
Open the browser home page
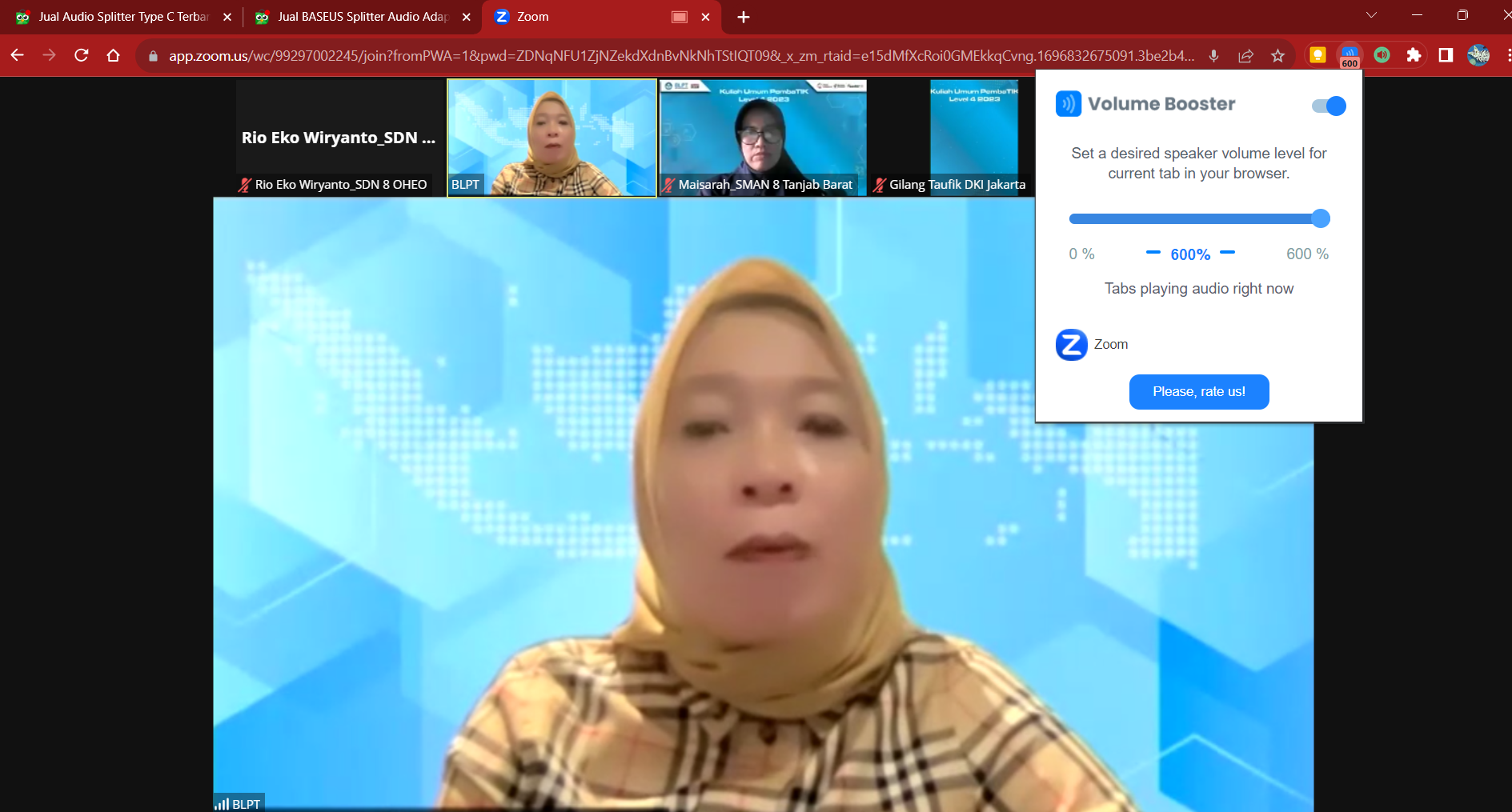113,55
